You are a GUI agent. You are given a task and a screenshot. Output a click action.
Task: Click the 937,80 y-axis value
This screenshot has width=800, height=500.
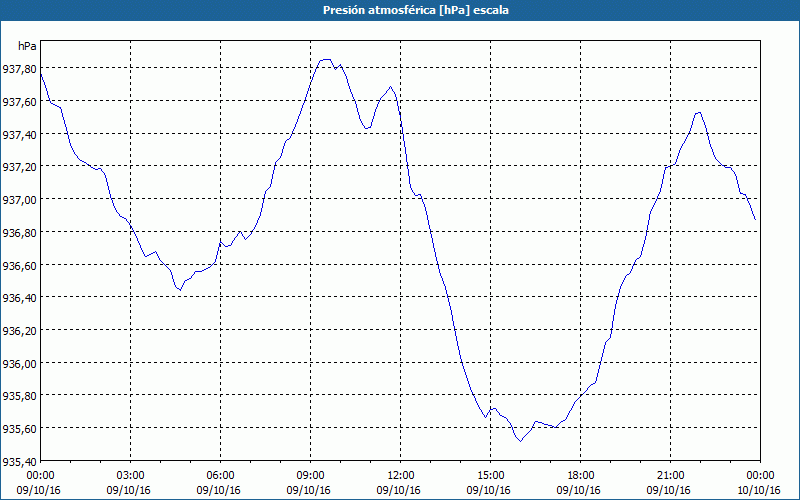pyautogui.click(x=19, y=68)
